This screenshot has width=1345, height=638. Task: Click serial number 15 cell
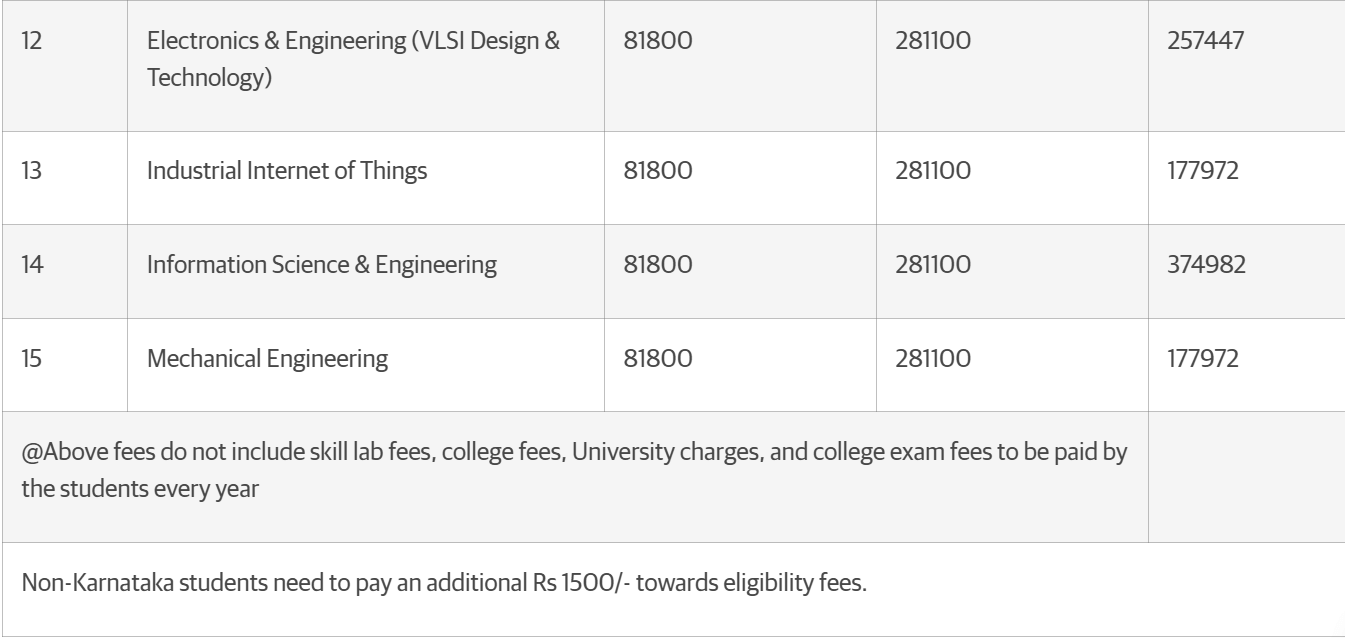click(x=32, y=360)
